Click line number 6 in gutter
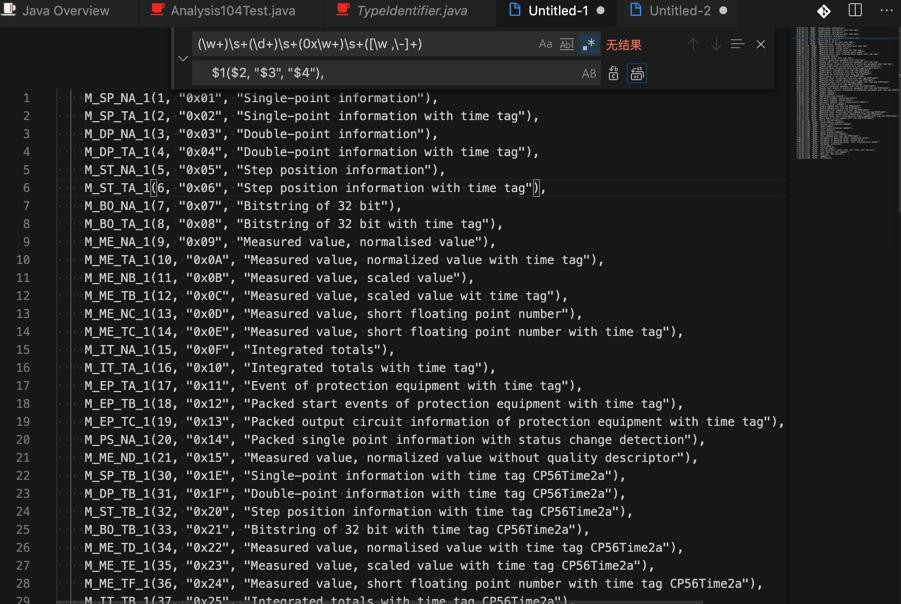This screenshot has width=901, height=604. coord(26,188)
